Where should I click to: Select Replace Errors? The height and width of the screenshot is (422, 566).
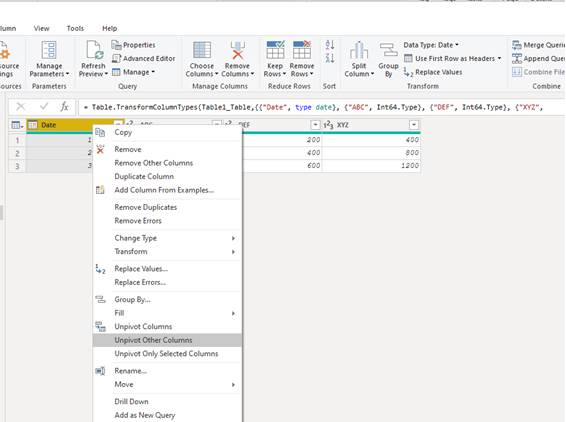(167, 282)
